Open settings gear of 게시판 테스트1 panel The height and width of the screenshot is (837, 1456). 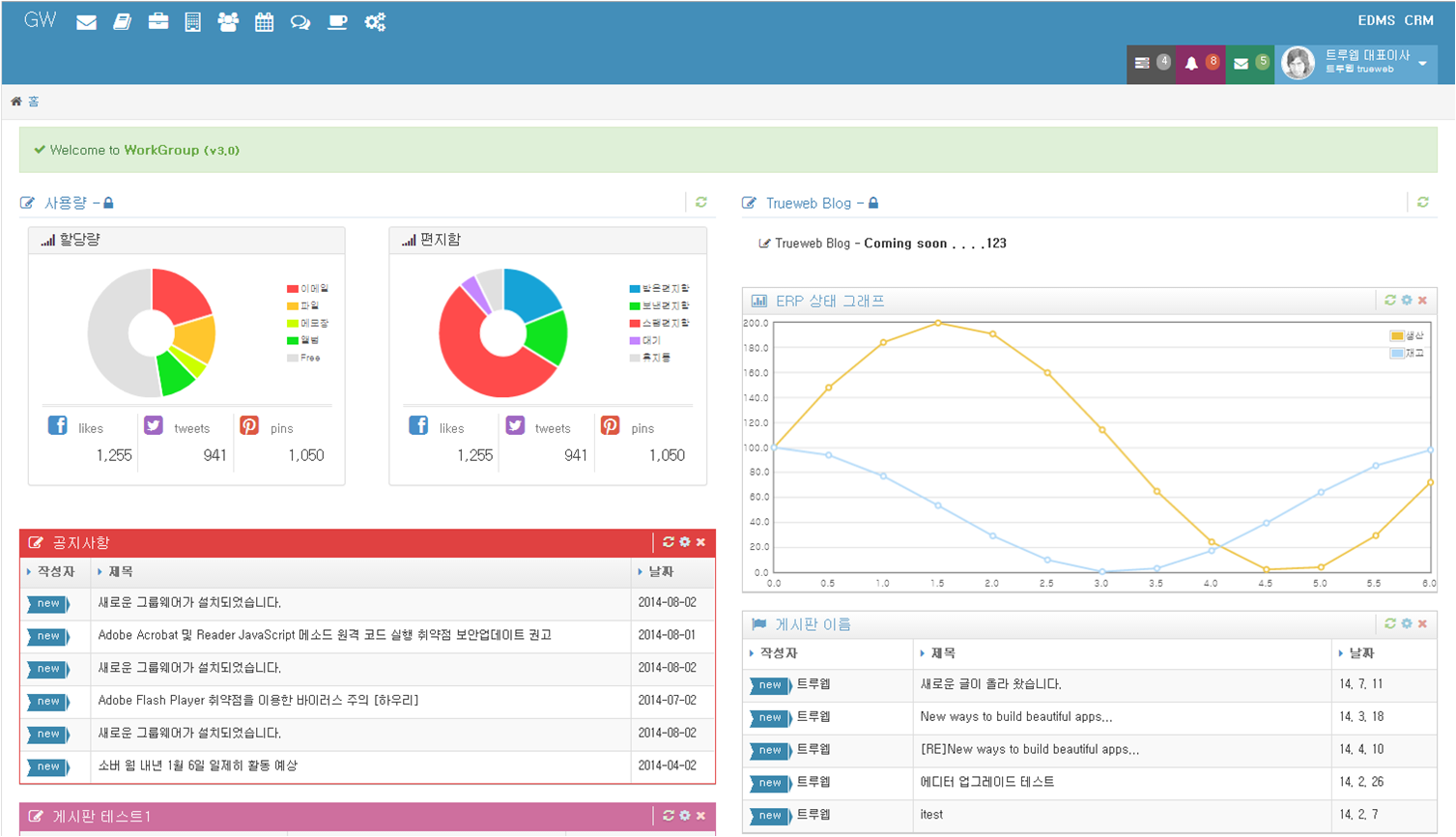[x=685, y=816]
